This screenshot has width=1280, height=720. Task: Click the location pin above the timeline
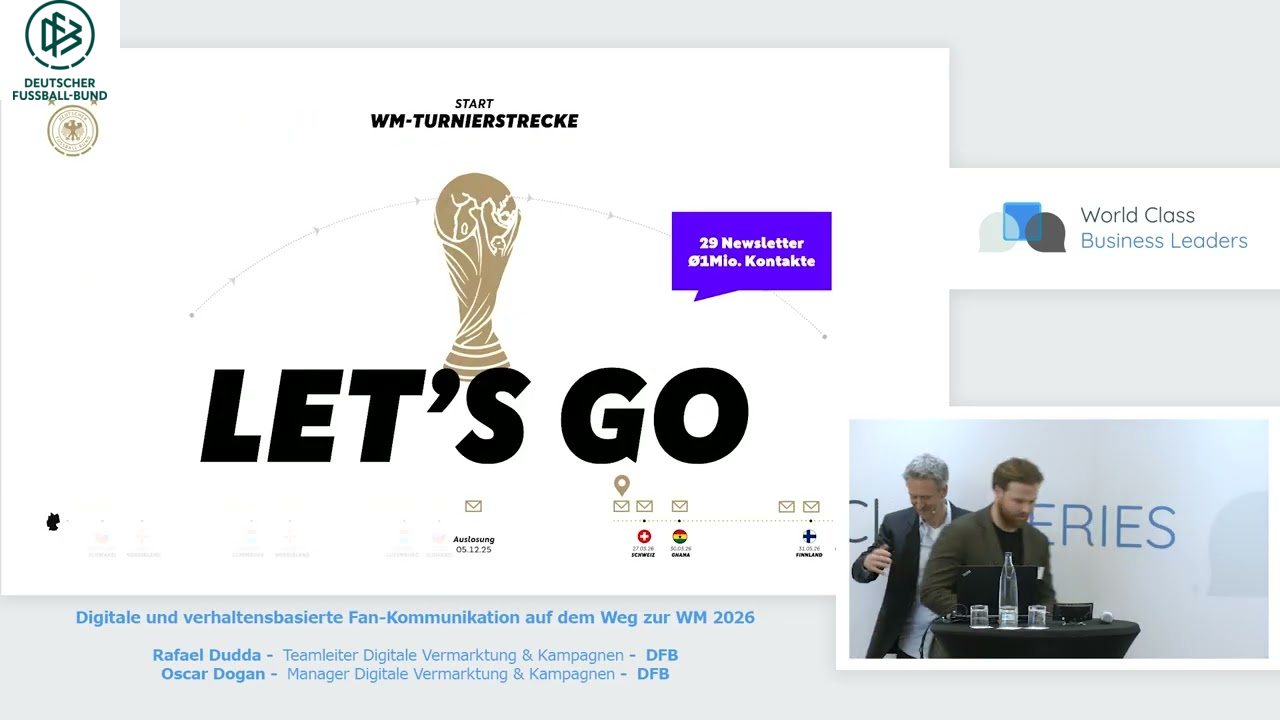(x=621, y=484)
